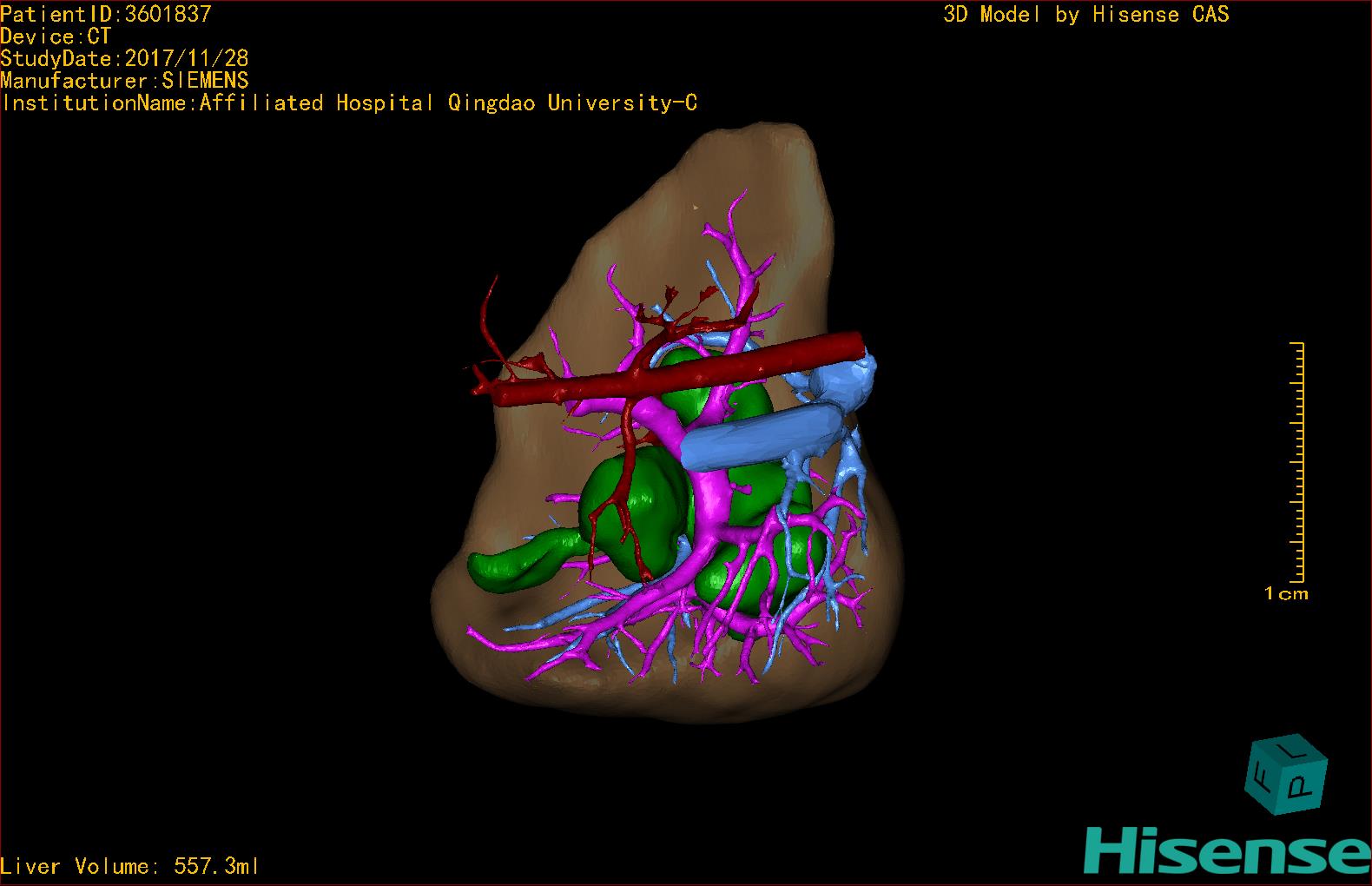Click the InstitutionName text line
Viewport: 1372px width, 886px height.
pyautogui.click(x=349, y=103)
